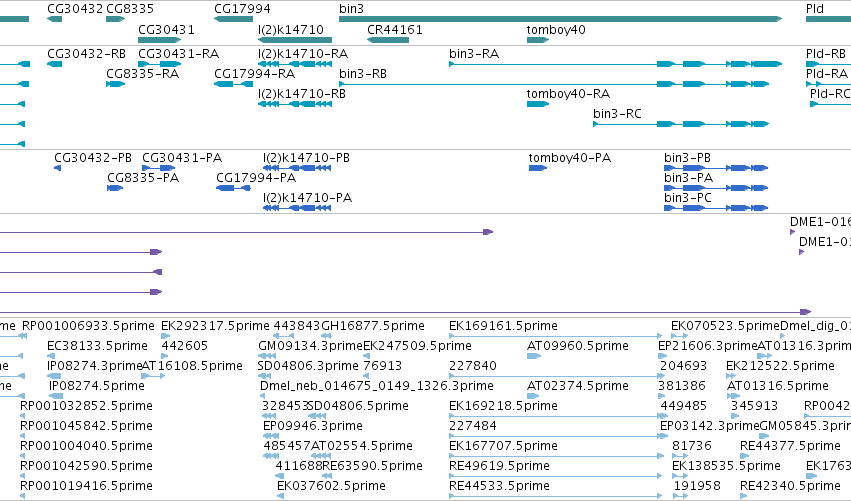Click the CG30432 gene label
Image resolution: width=851 pixels, height=501 pixels.
point(75,9)
